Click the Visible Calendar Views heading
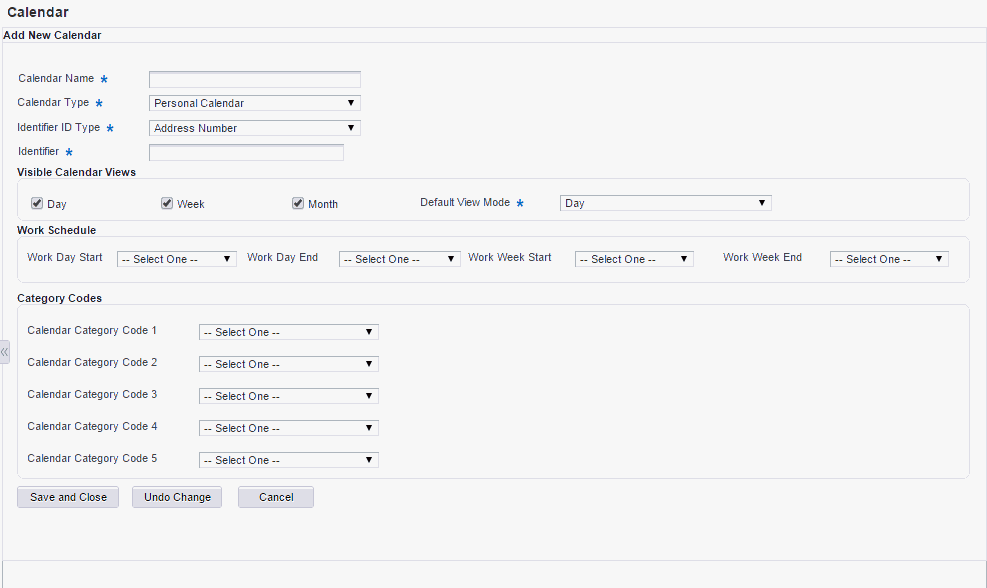This screenshot has height=588, width=987. [x=76, y=172]
